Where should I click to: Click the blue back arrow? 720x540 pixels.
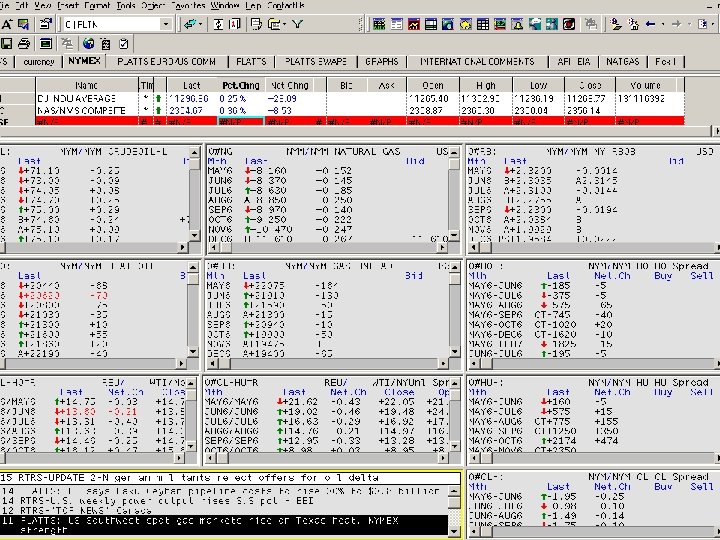point(651,24)
